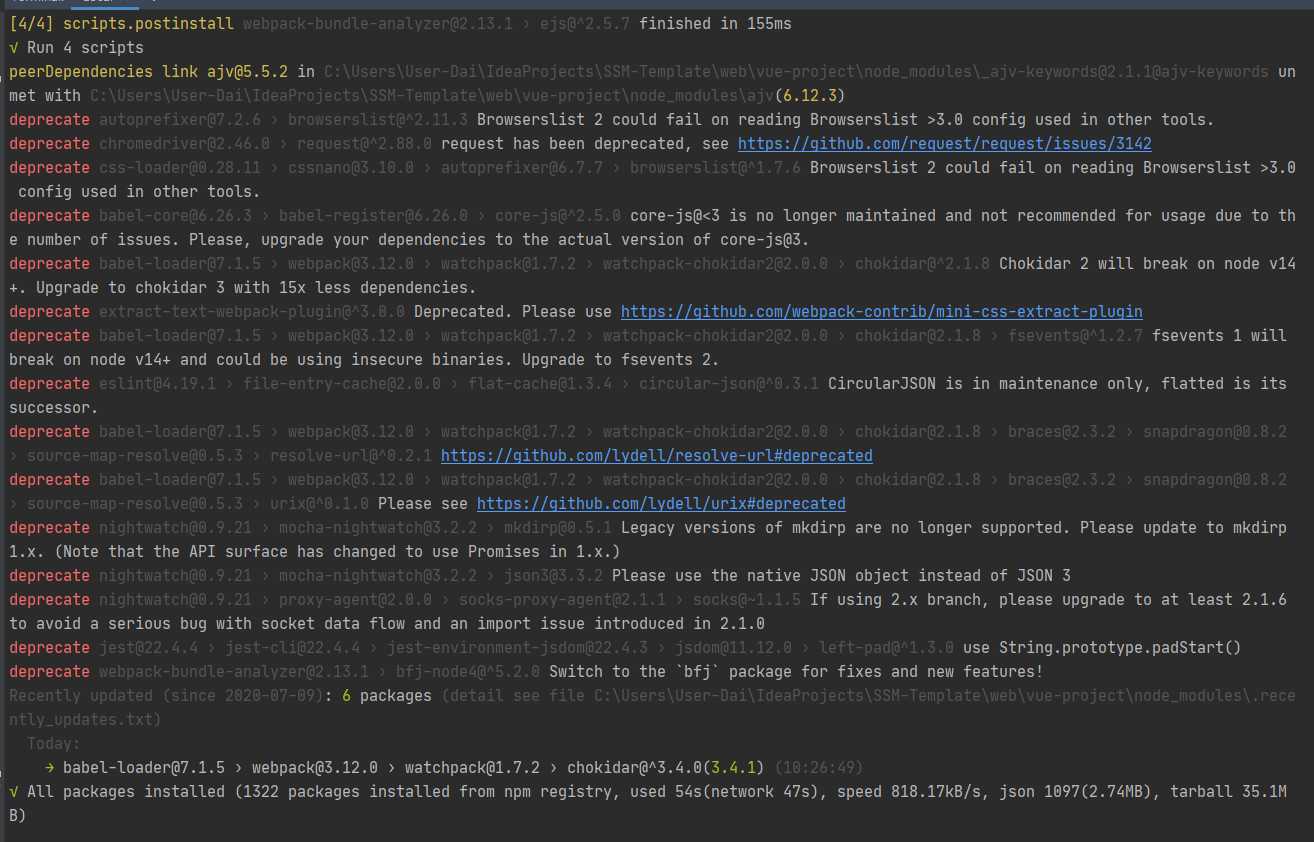Click the ajv version '(6.12.3)' text
This screenshot has width=1314, height=842.
pos(810,96)
